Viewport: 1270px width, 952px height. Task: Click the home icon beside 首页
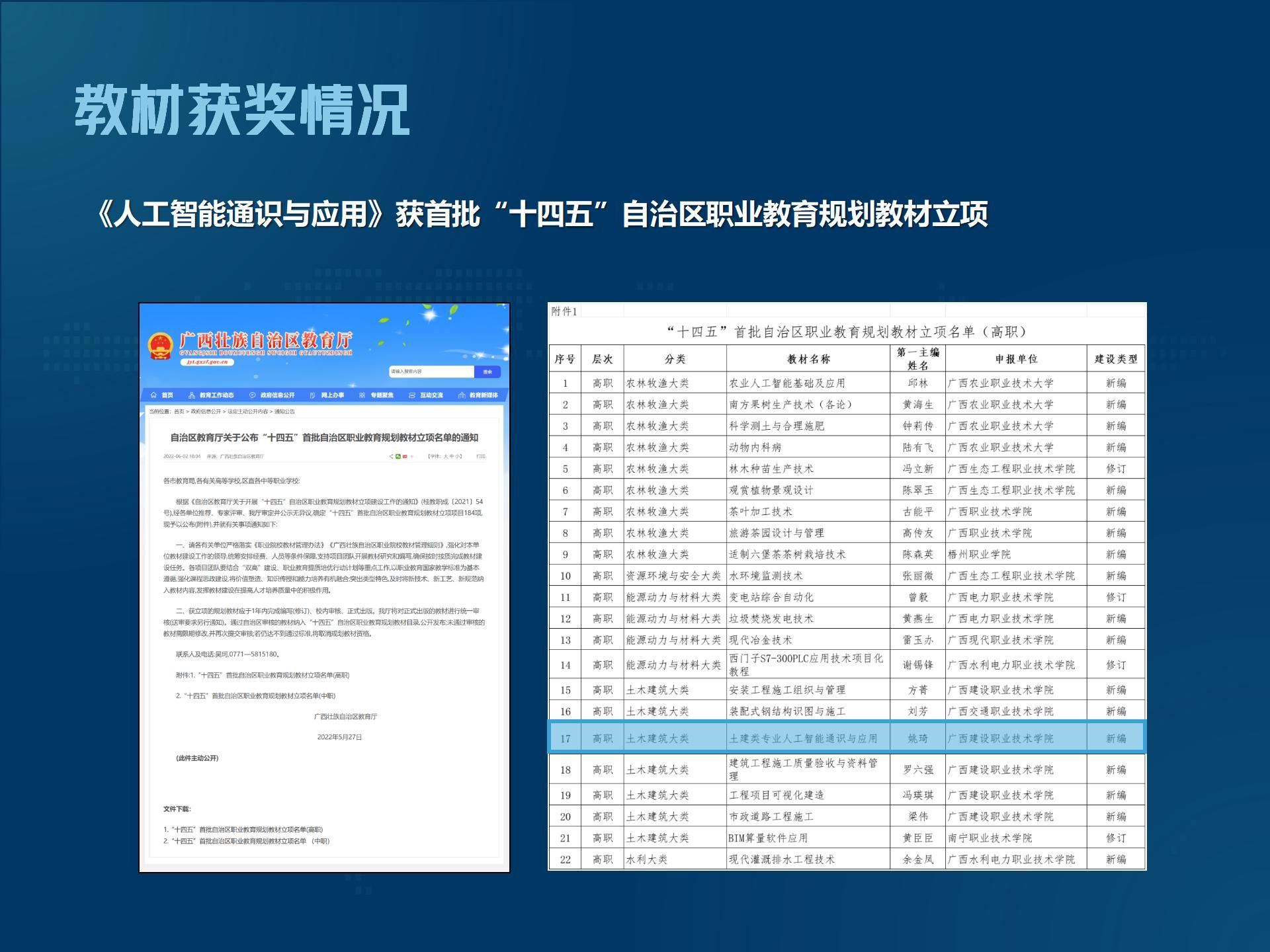pyautogui.click(x=153, y=395)
